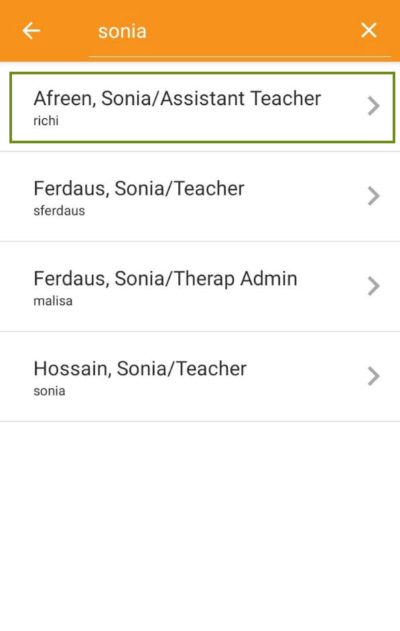Open the chevron beside Ferdaus, Sonia/Teacher
400x631 pixels.
374,196
